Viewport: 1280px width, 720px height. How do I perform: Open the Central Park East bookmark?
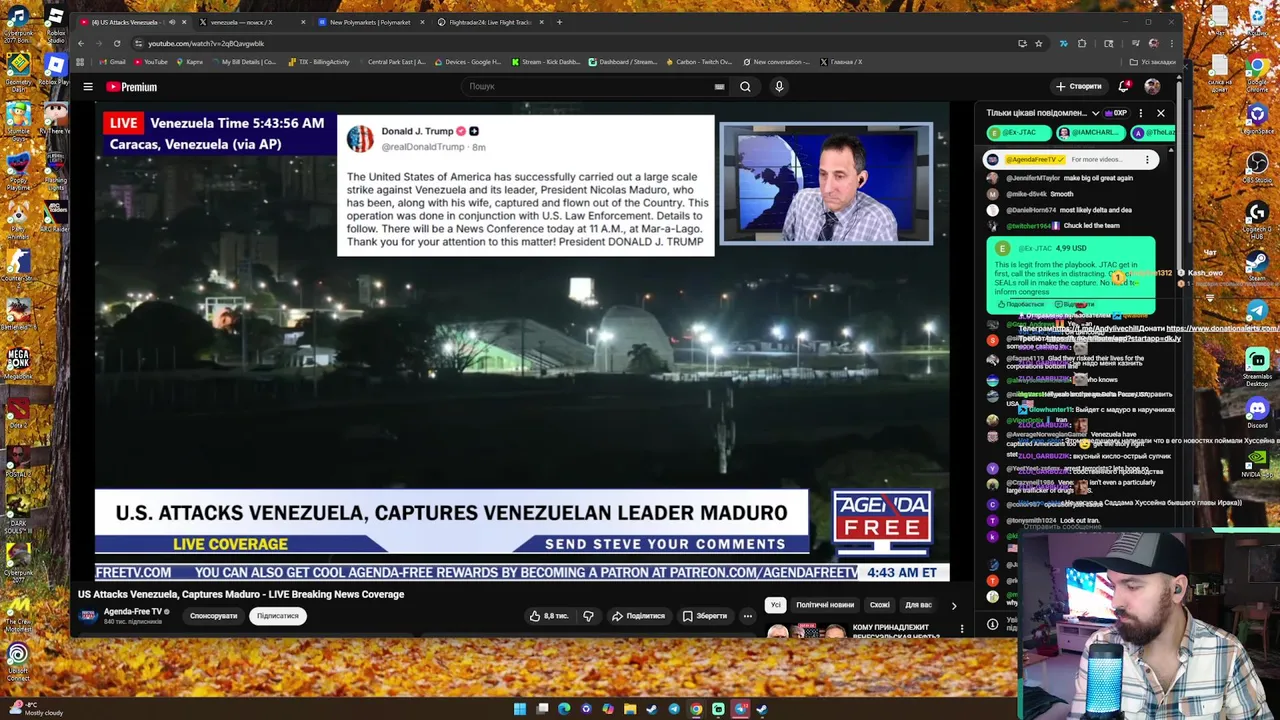391,62
